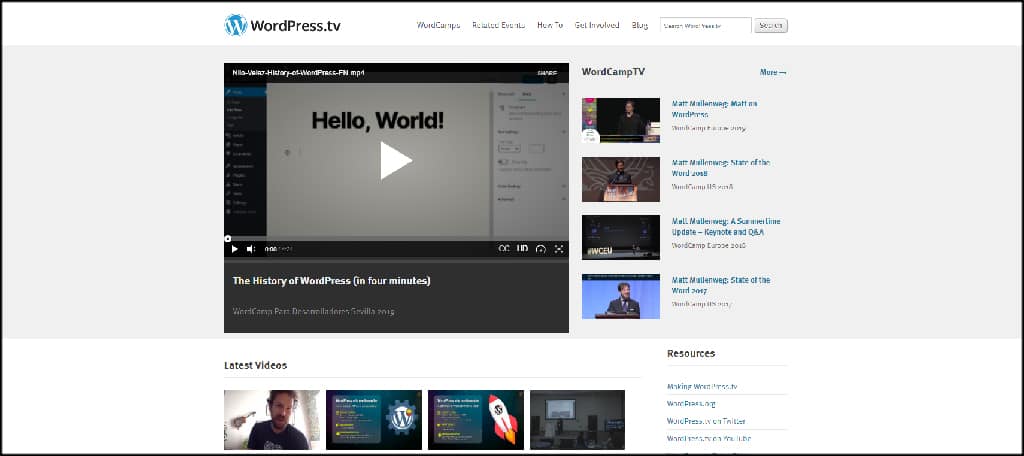Open the How To menu item
This screenshot has height=456, width=1024.
pyautogui.click(x=550, y=25)
